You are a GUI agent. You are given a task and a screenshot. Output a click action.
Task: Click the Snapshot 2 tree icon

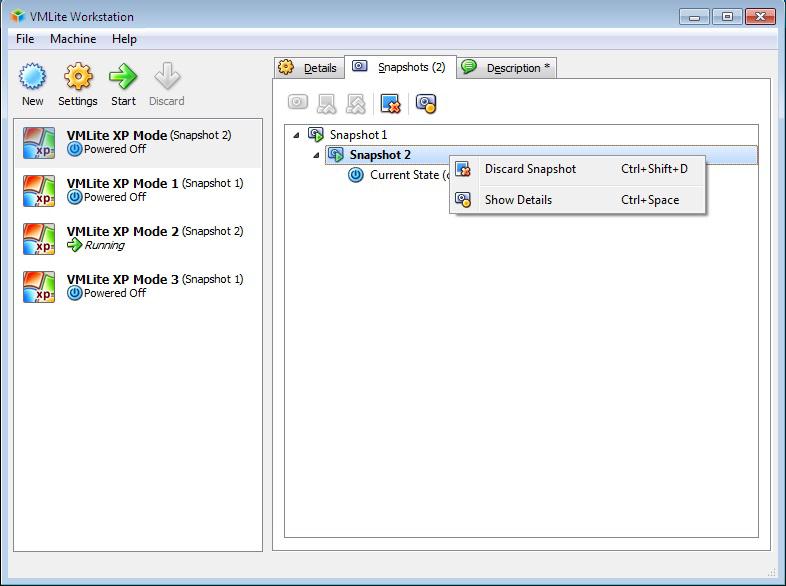pyautogui.click(x=336, y=154)
